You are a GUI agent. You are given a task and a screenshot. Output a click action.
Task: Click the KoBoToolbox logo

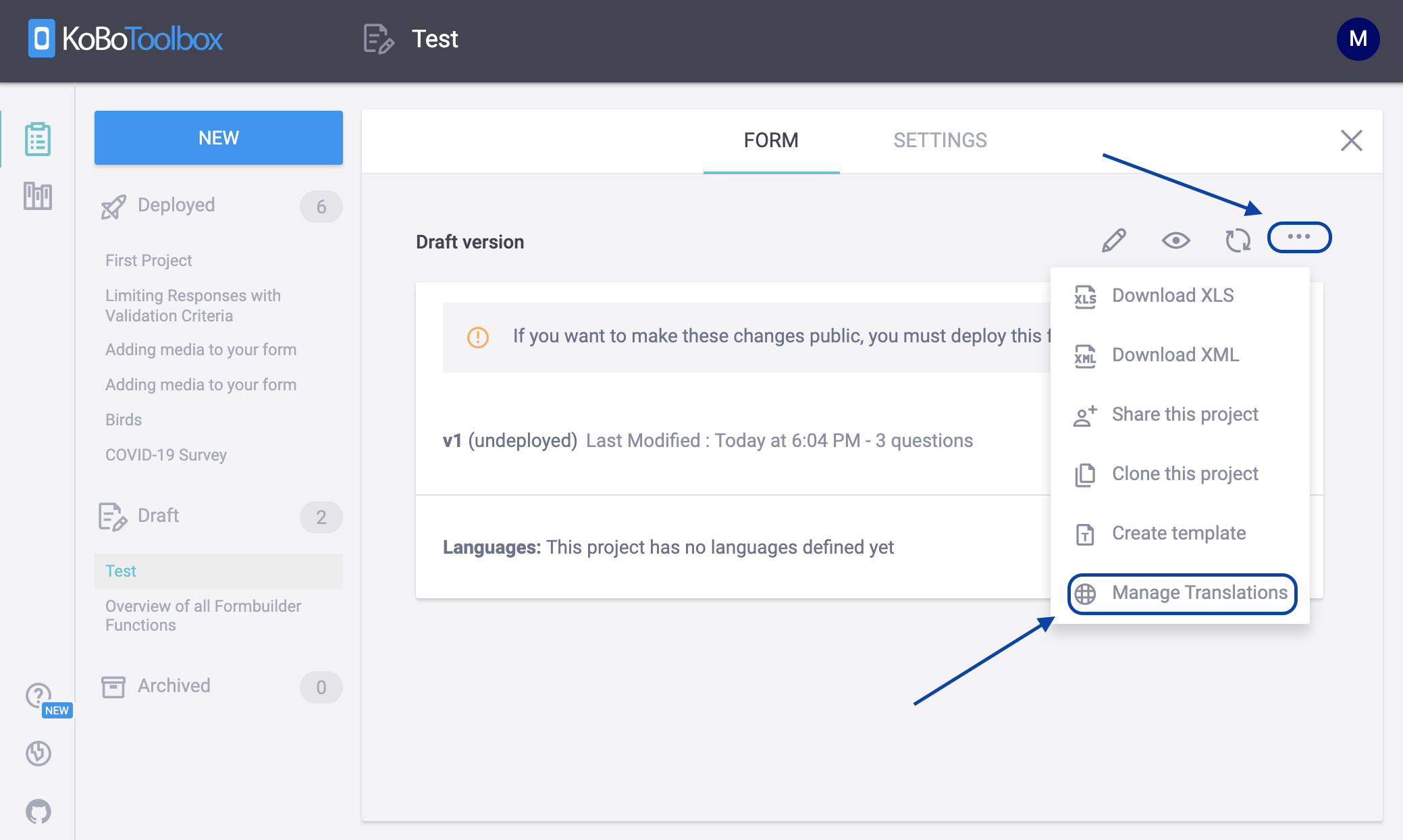[x=126, y=39]
